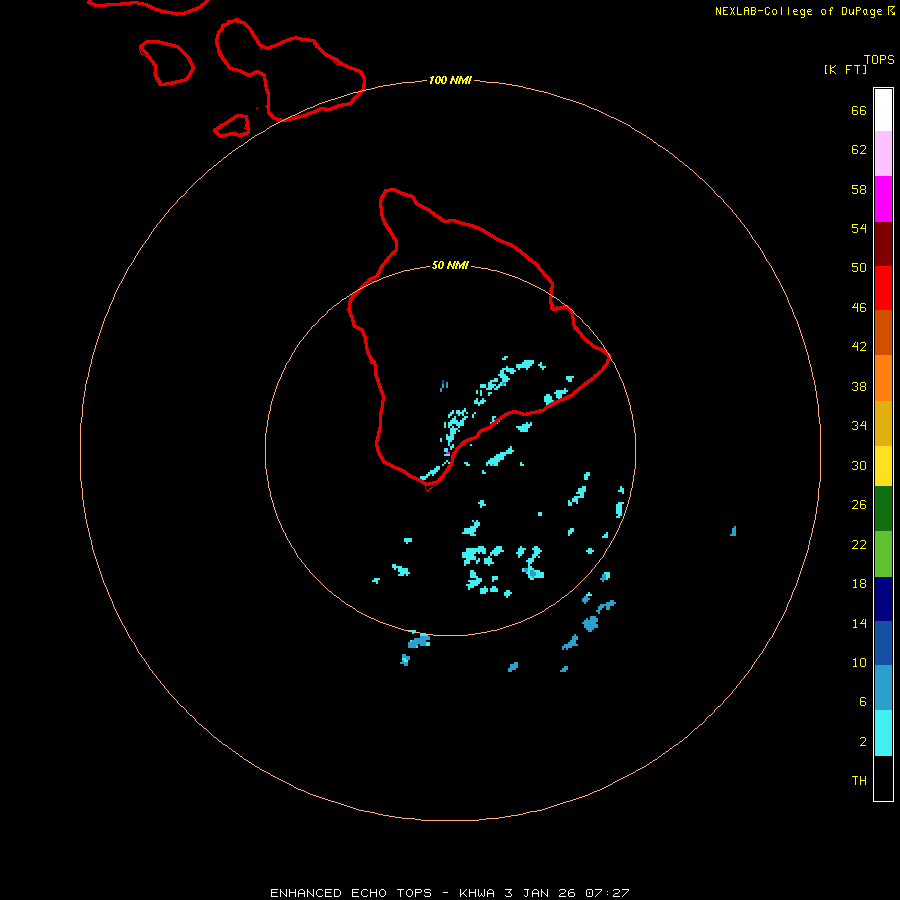
Task: Click the legend value 58
Action: click(x=859, y=189)
